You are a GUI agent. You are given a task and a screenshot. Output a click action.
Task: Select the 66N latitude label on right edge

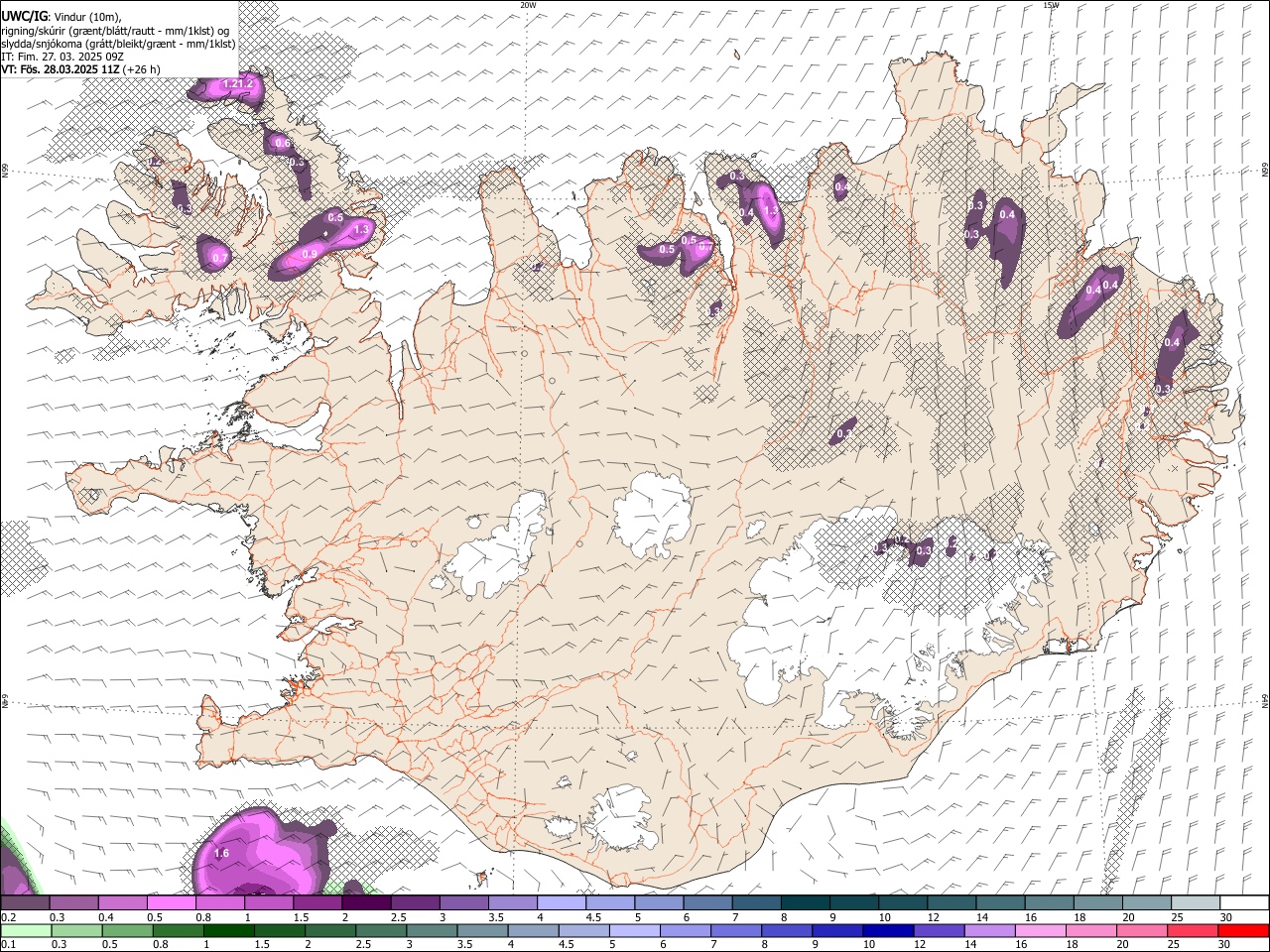(1265, 172)
